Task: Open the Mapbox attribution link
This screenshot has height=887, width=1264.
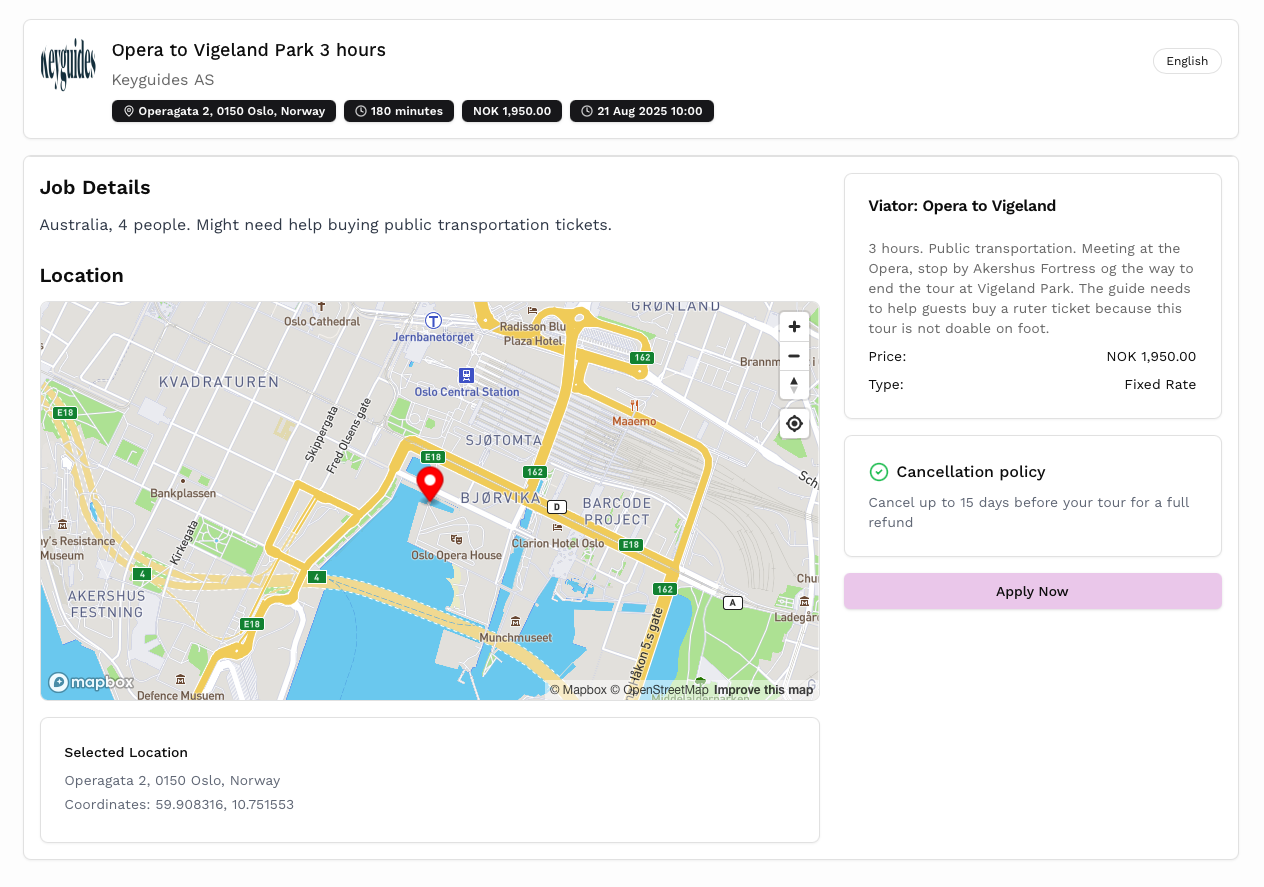Action: 578,690
